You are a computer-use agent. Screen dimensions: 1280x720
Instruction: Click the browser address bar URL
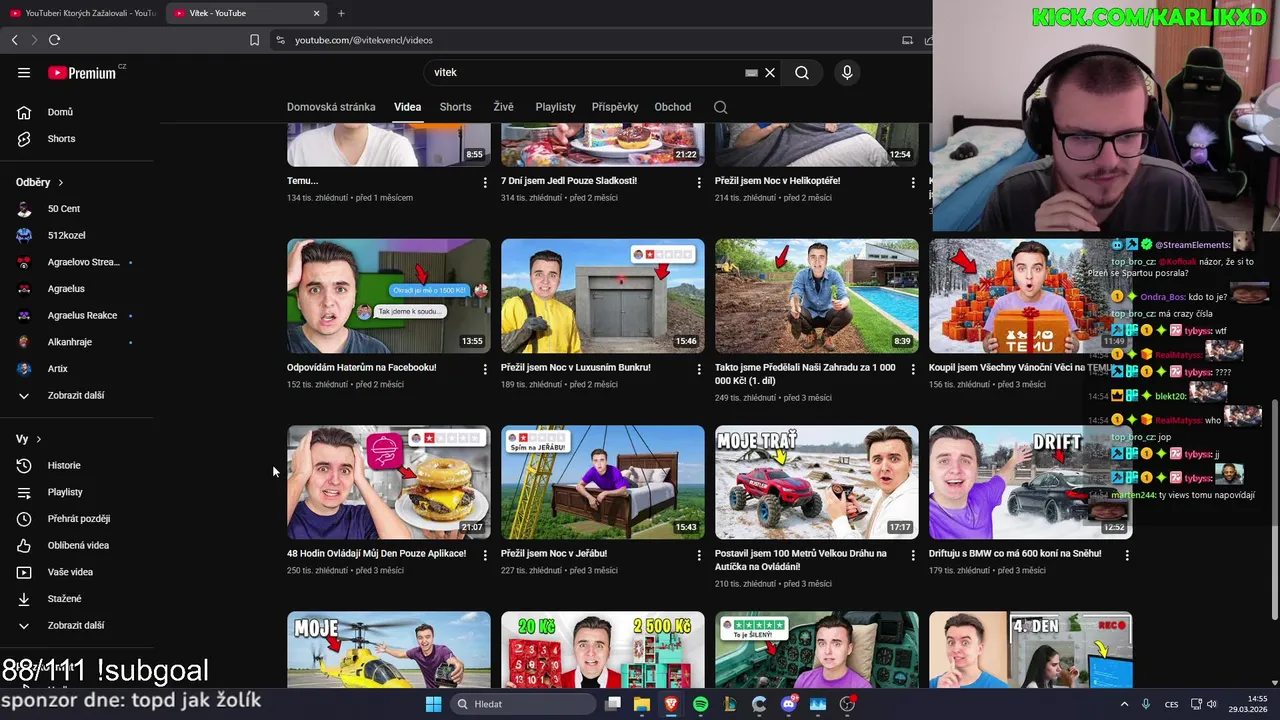tap(364, 40)
